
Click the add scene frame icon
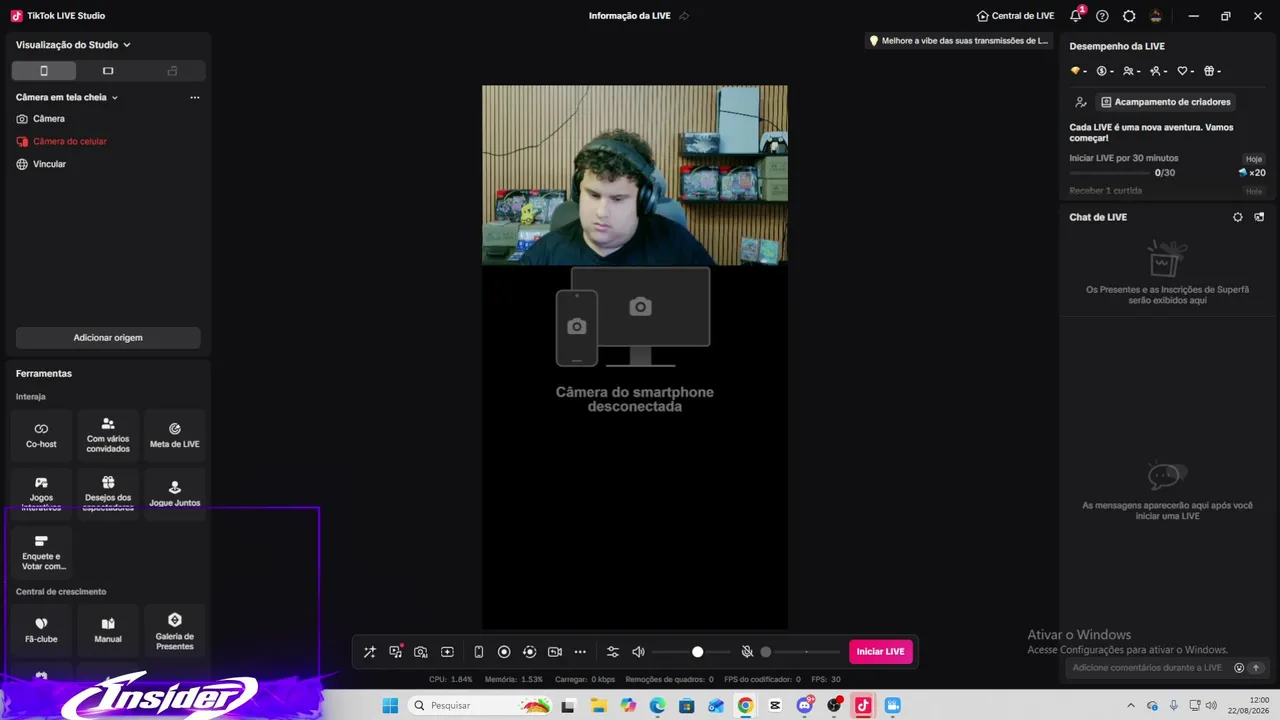pyautogui.click(x=447, y=652)
